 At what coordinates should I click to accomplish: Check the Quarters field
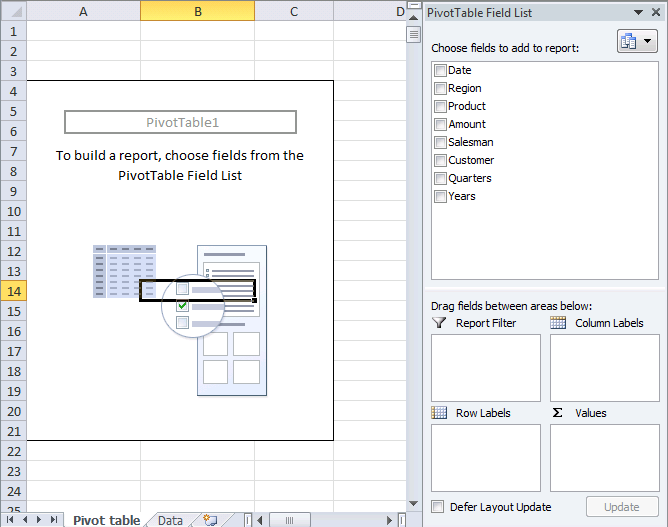(440, 178)
